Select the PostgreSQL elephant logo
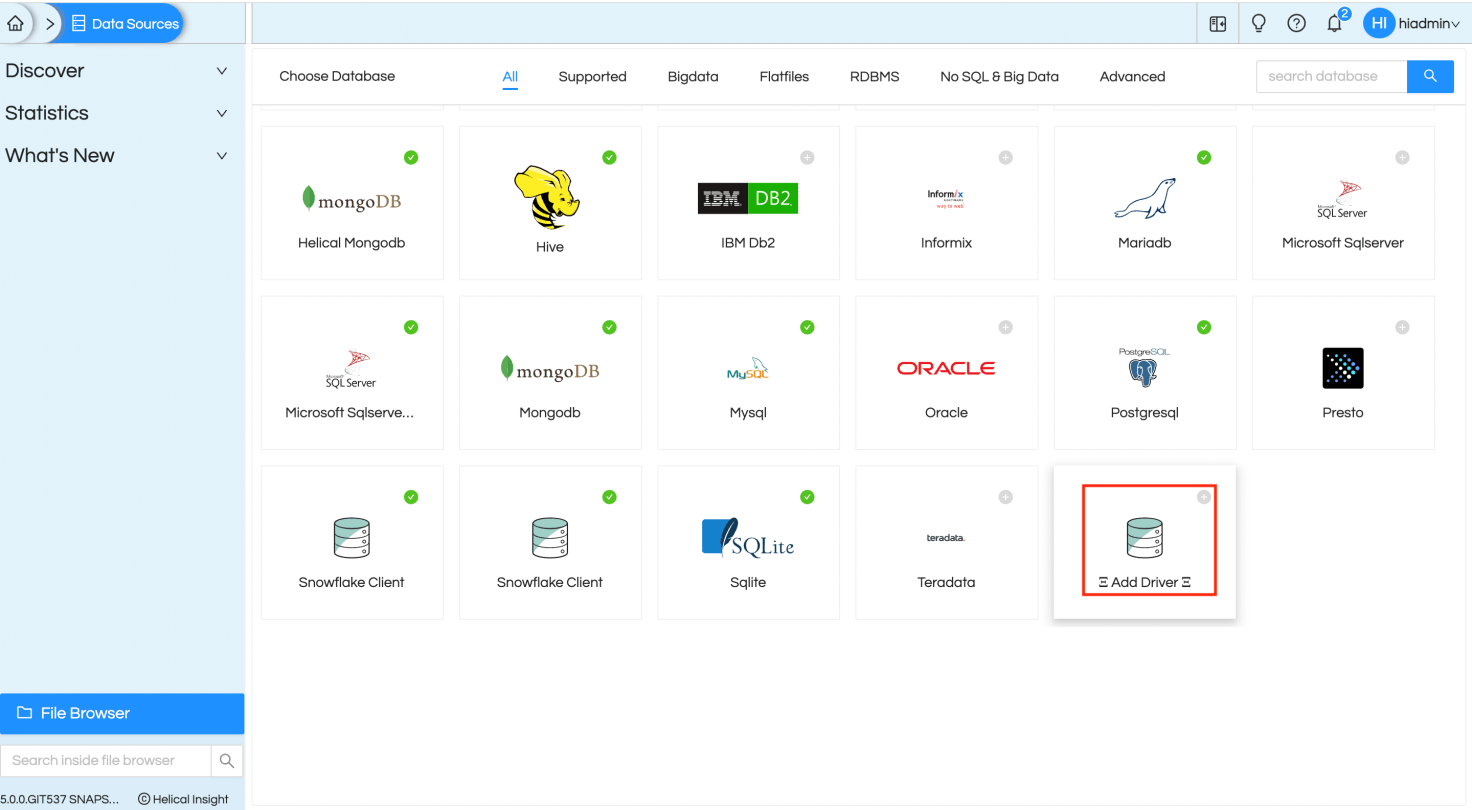Screen dimensions: 1472x810 (1144, 367)
